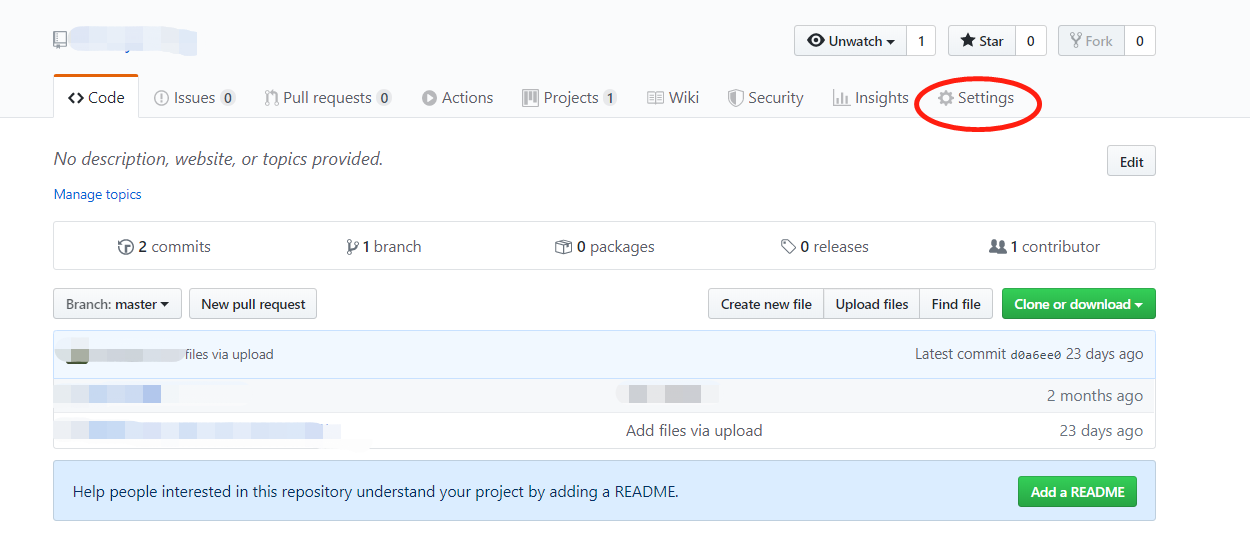Switch to the Wiki tab
1250x560 pixels.
click(673, 98)
